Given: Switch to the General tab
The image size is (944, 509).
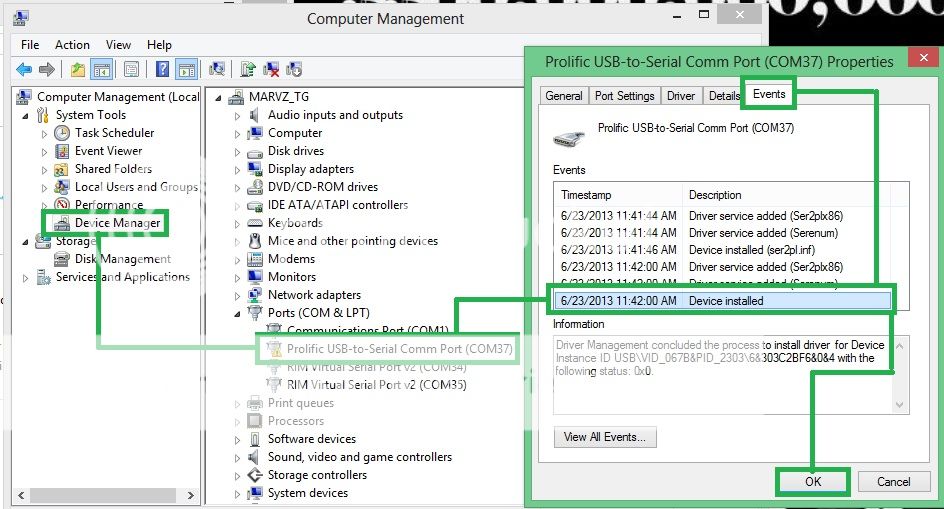Looking at the screenshot, I should pyautogui.click(x=564, y=96).
